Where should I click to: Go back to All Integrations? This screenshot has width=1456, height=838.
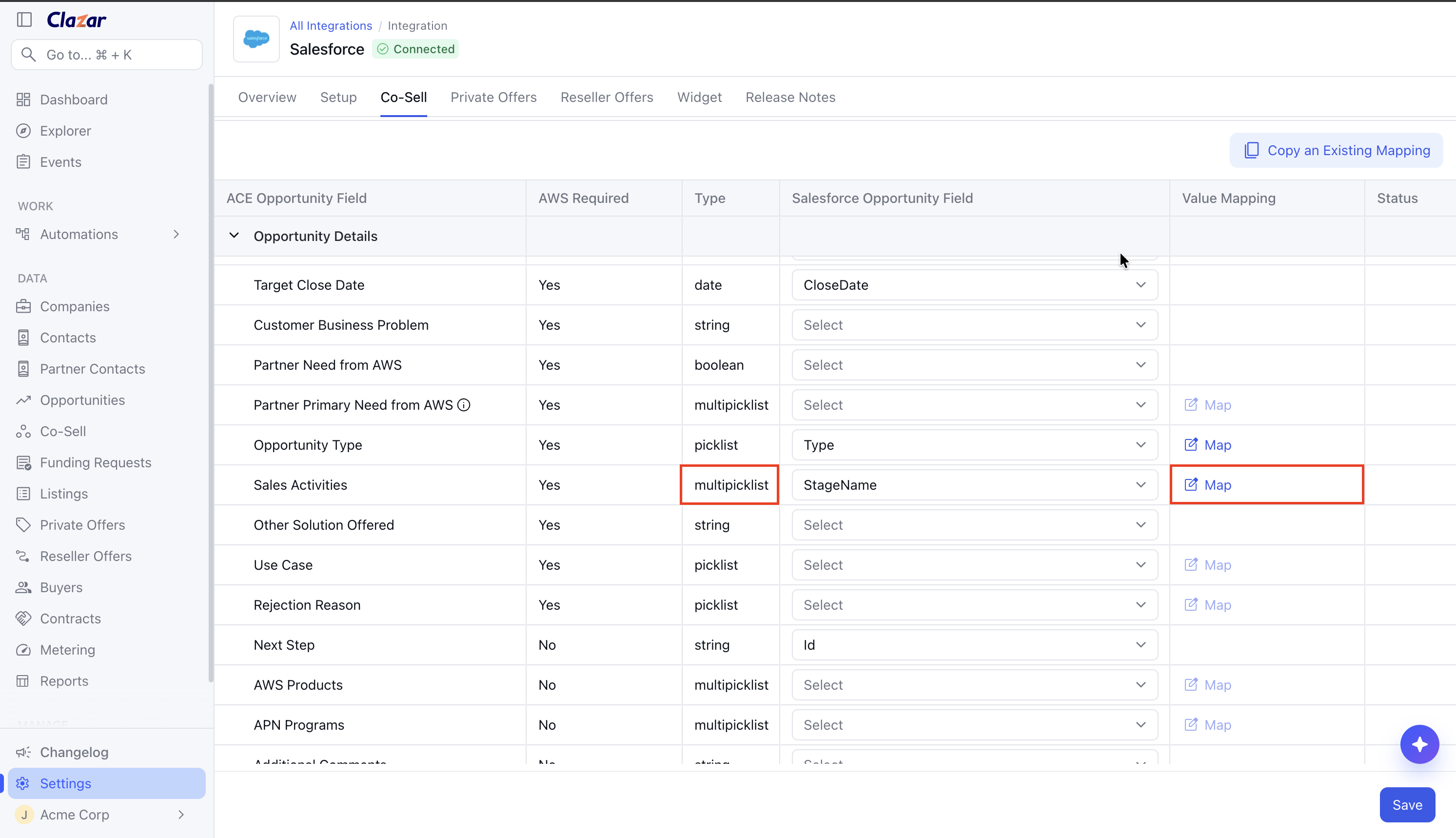coord(331,25)
